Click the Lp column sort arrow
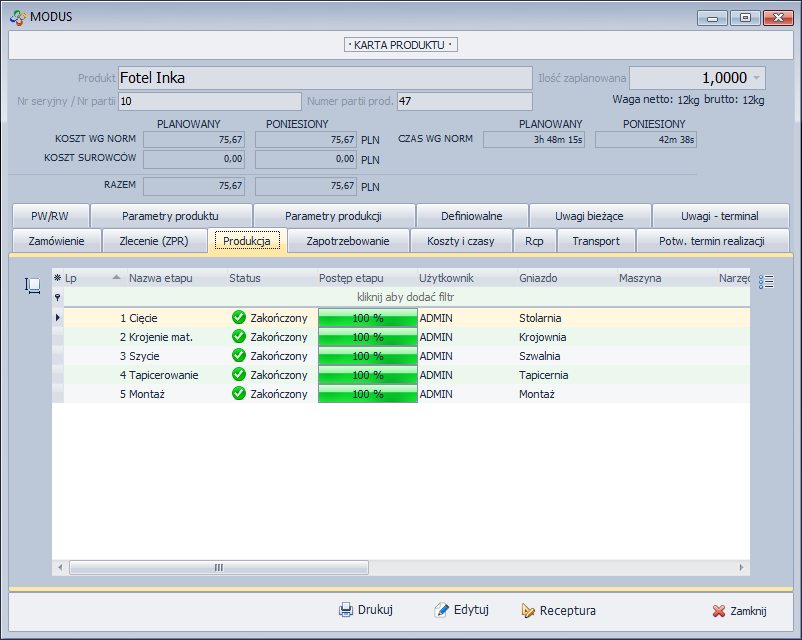This screenshot has width=802, height=640. [117, 278]
